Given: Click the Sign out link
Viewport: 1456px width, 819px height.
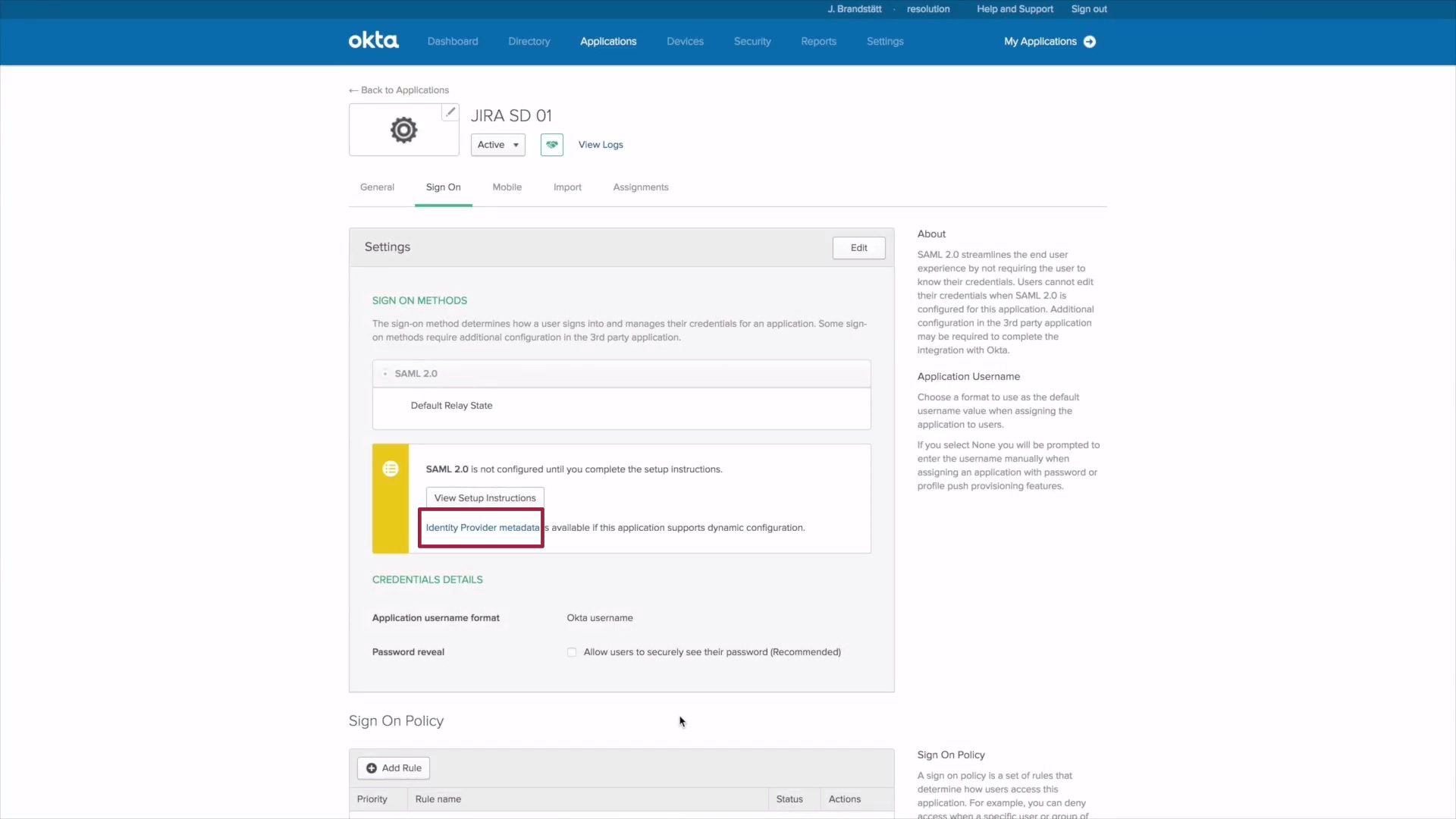Looking at the screenshot, I should point(1089,9).
